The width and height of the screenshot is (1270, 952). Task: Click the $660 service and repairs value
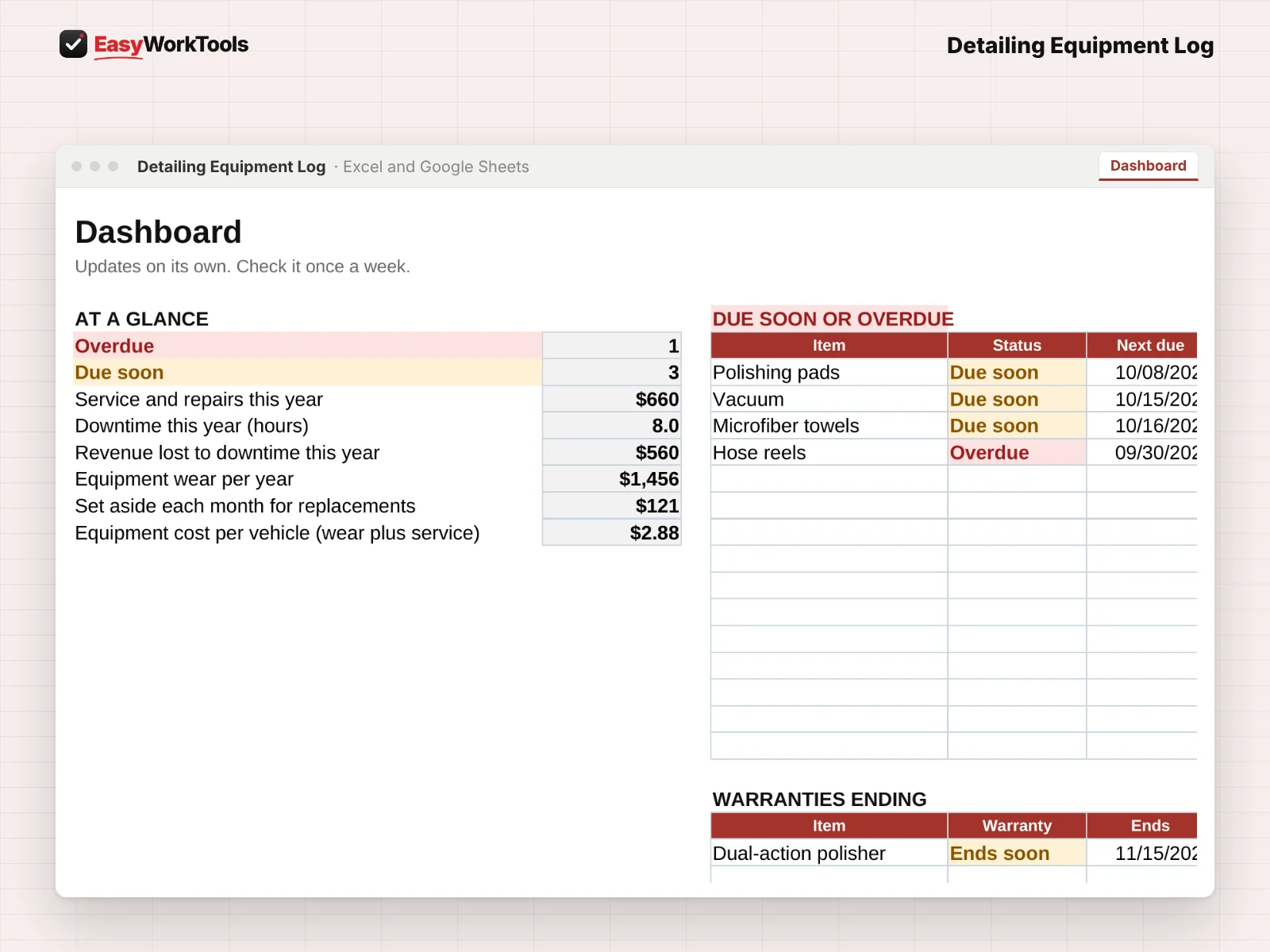coord(611,399)
